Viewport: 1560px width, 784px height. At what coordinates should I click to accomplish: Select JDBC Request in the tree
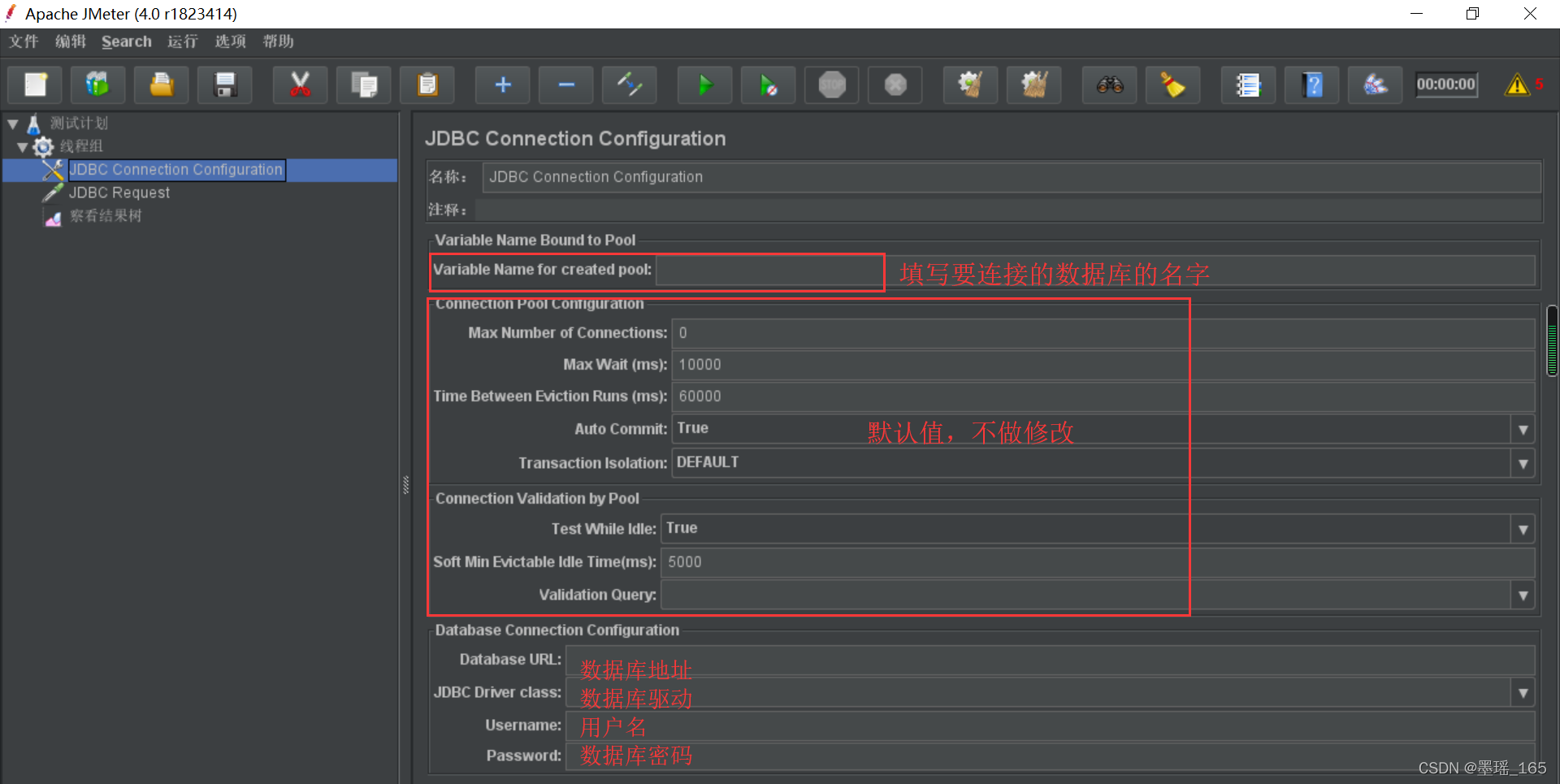119,193
